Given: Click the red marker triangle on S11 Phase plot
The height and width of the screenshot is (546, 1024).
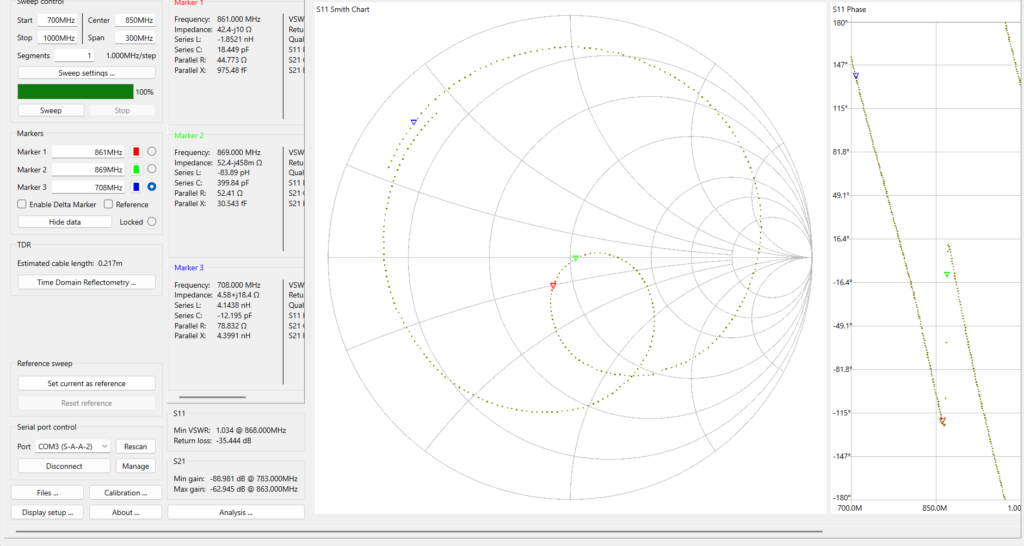Looking at the screenshot, I should pos(942,421).
